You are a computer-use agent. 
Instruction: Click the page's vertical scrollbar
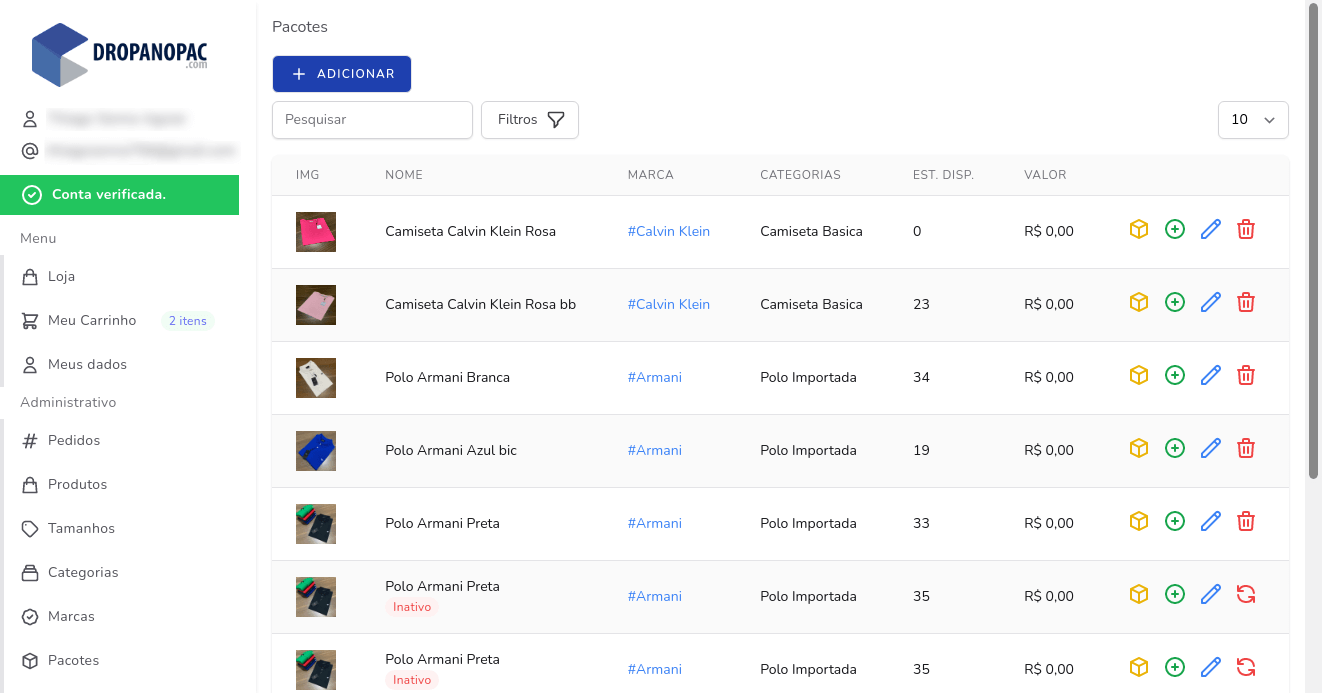[1314, 240]
